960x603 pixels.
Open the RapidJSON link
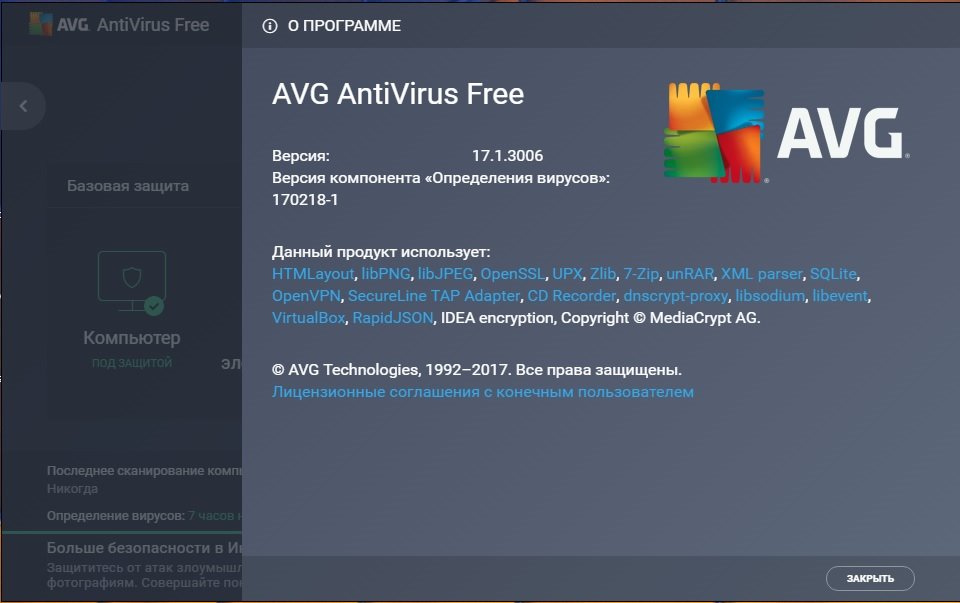pyautogui.click(x=393, y=318)
